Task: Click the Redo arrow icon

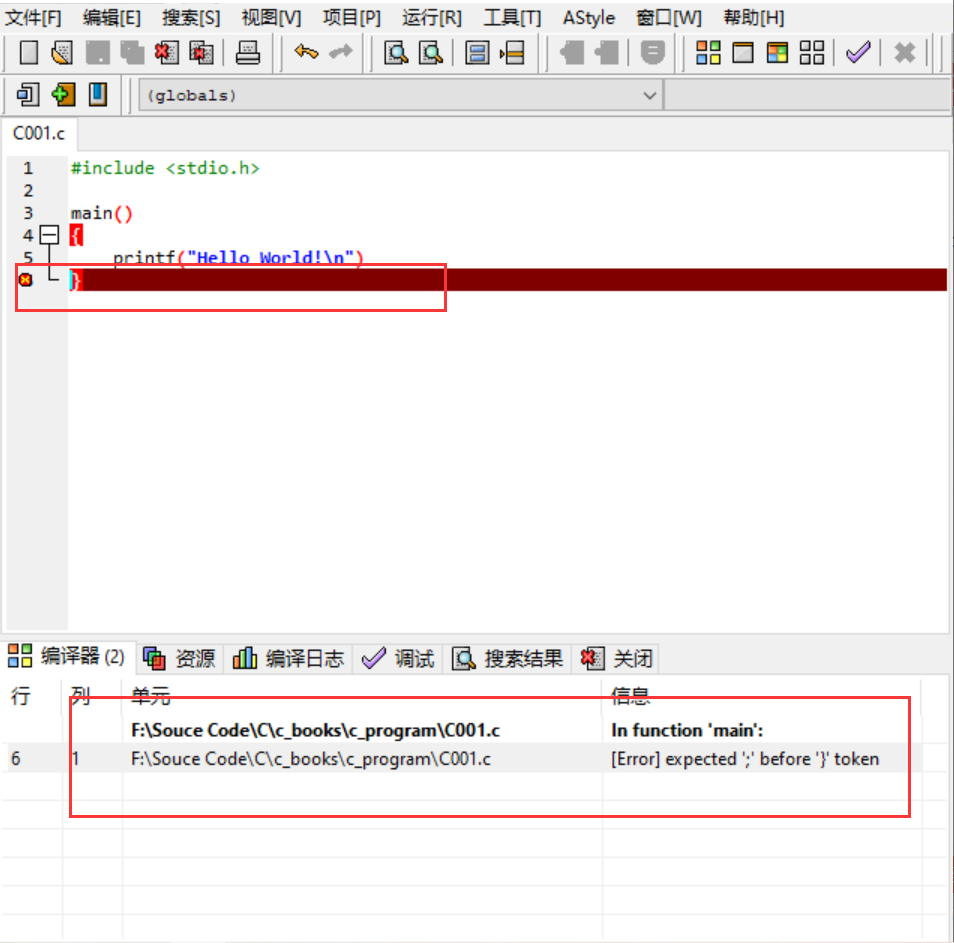Action: [x=341, y=52]
